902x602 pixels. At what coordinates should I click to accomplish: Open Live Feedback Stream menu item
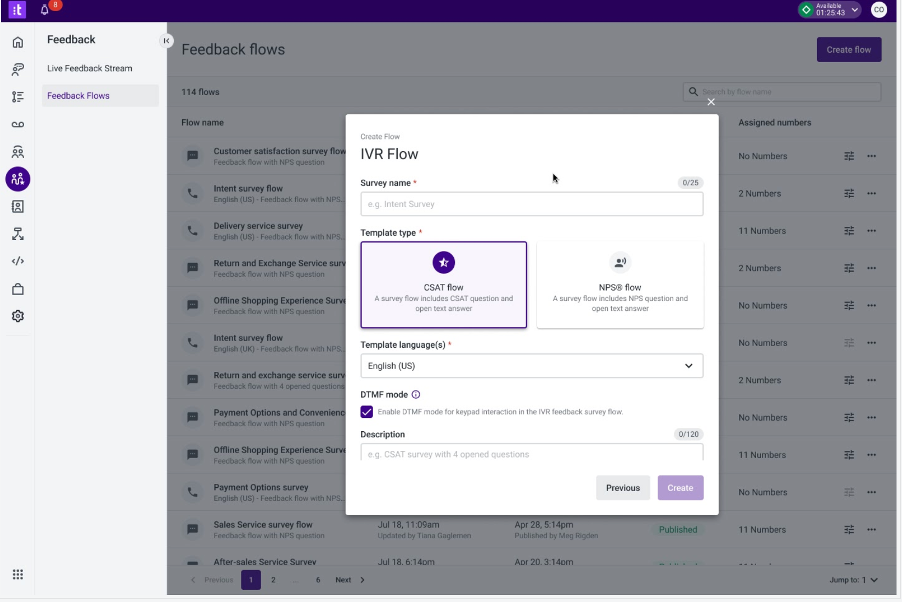pyautogui.click(x=90, y=68)
